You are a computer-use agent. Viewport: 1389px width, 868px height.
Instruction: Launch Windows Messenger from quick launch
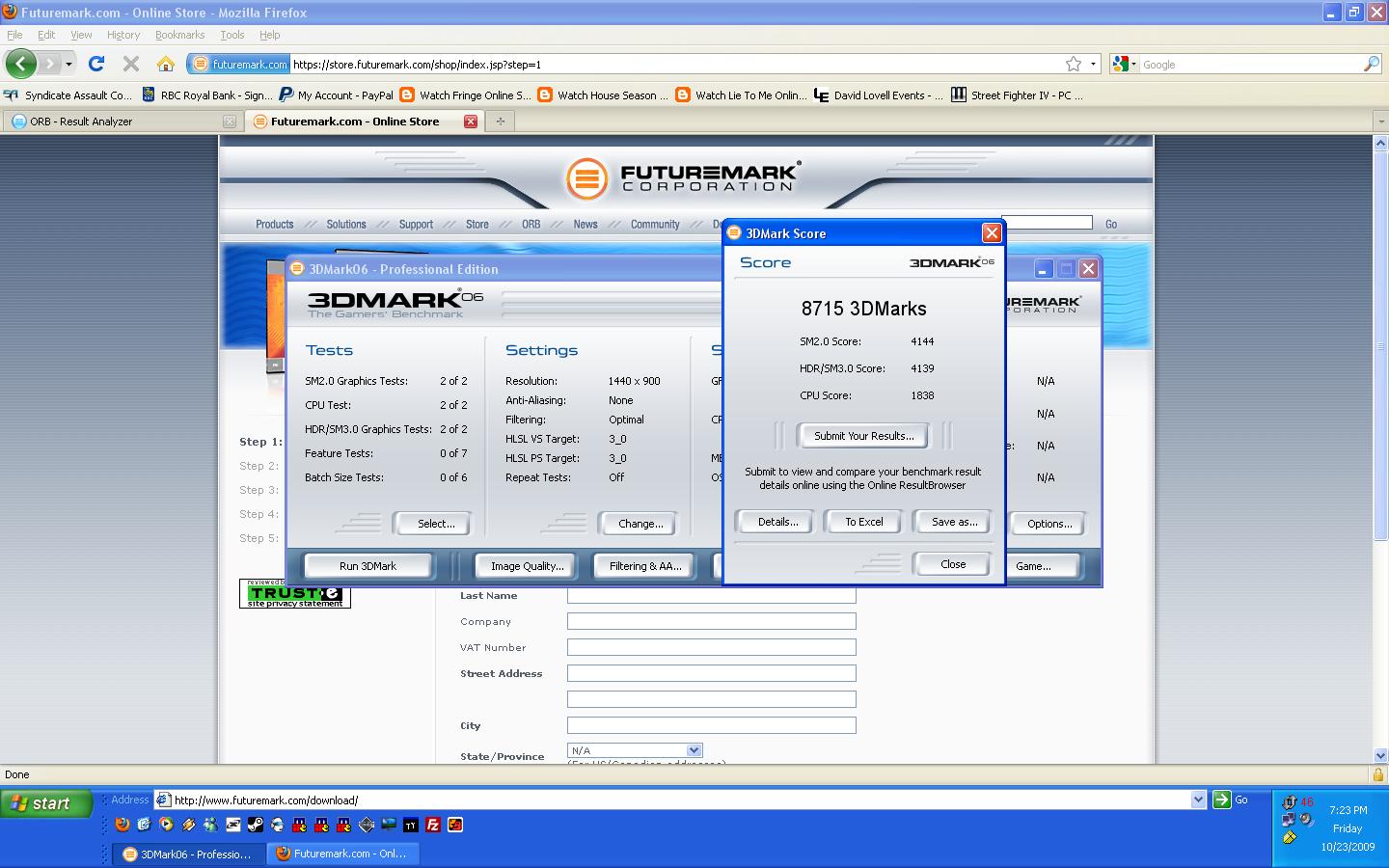click(210, 825)
